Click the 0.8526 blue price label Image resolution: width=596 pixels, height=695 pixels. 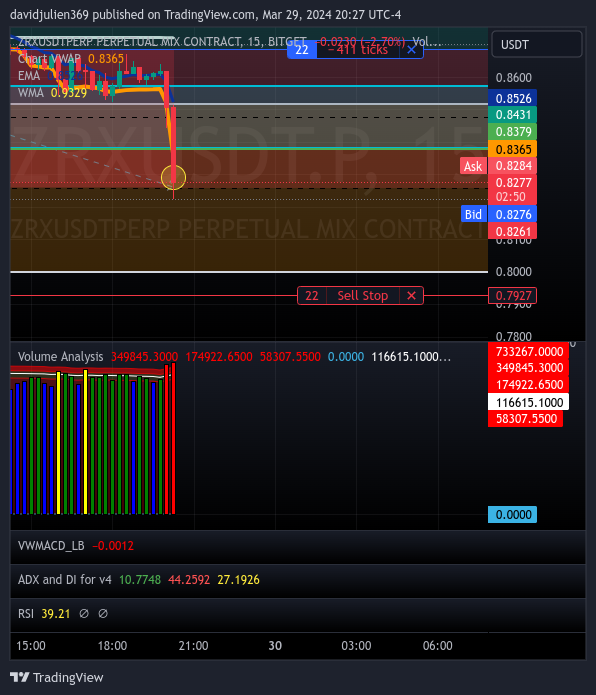(x=513, y=98)
